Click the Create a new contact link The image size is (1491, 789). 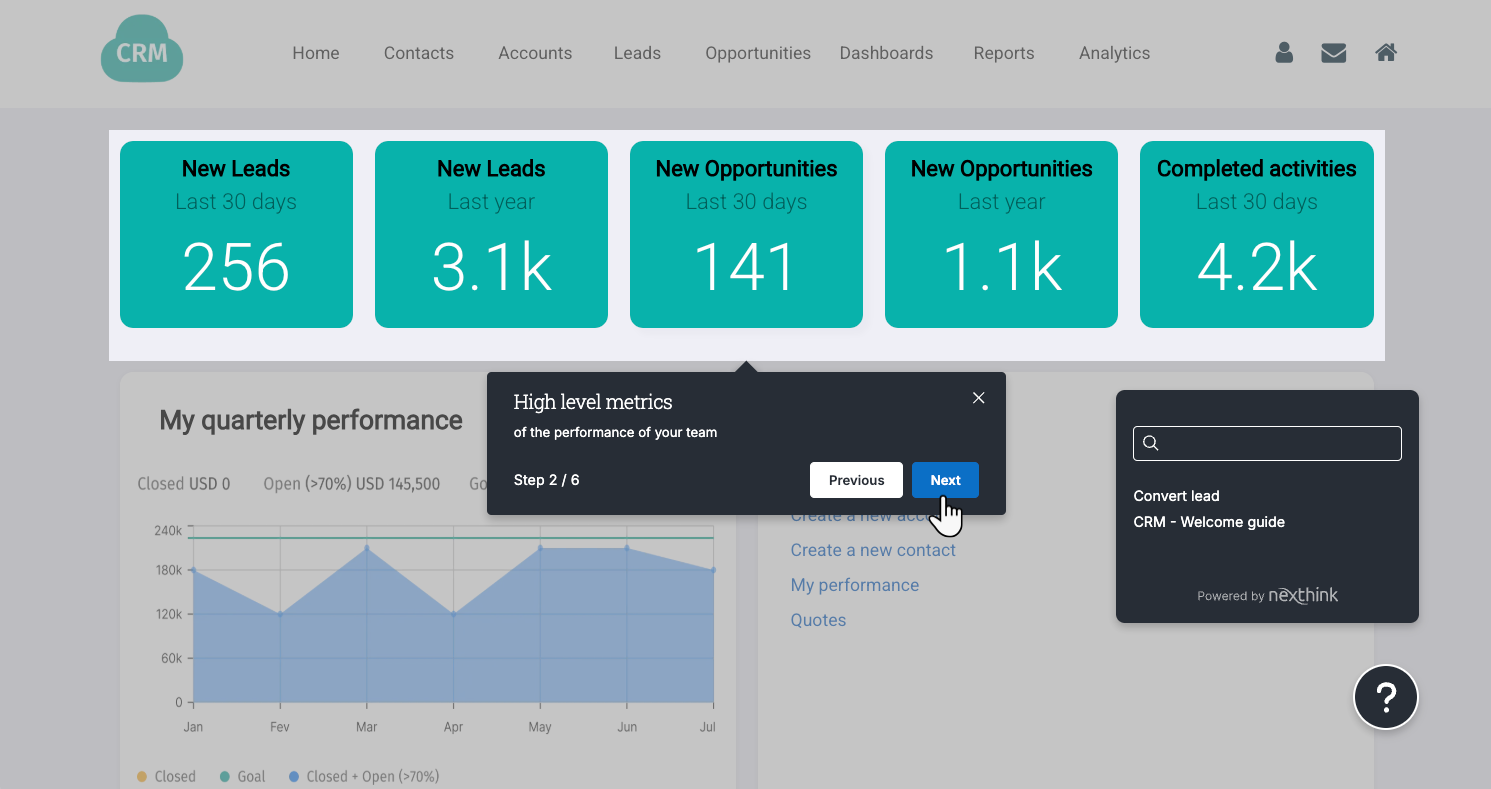click(x=872, y=549)
